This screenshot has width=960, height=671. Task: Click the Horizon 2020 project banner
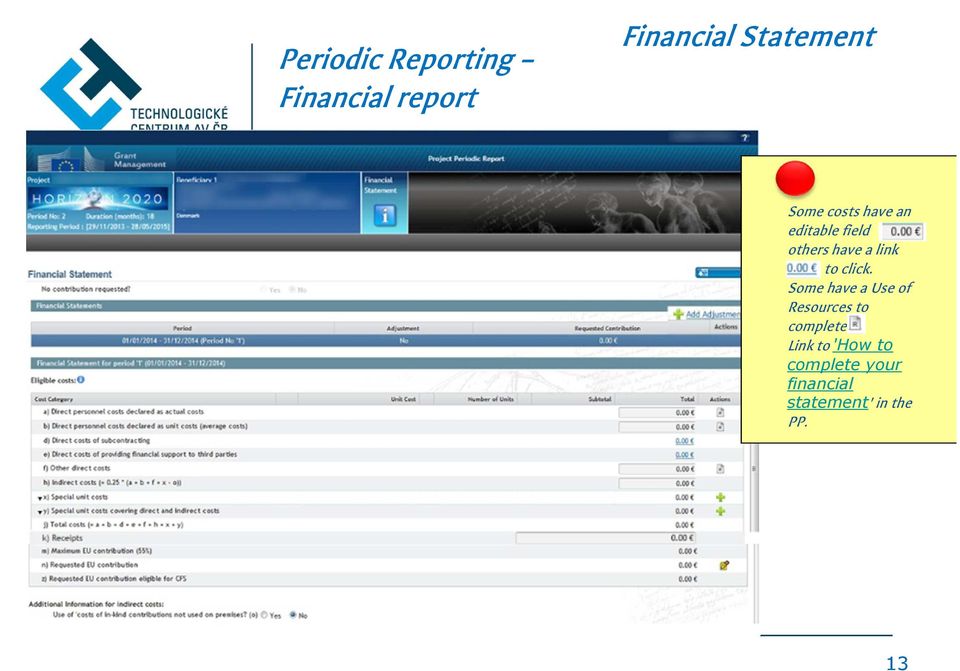98,198
